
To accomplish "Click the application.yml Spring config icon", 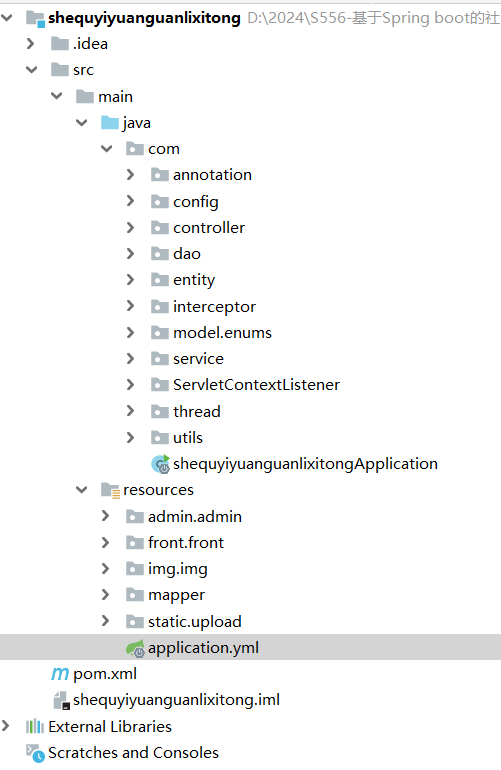I will [x=135, y=648].
